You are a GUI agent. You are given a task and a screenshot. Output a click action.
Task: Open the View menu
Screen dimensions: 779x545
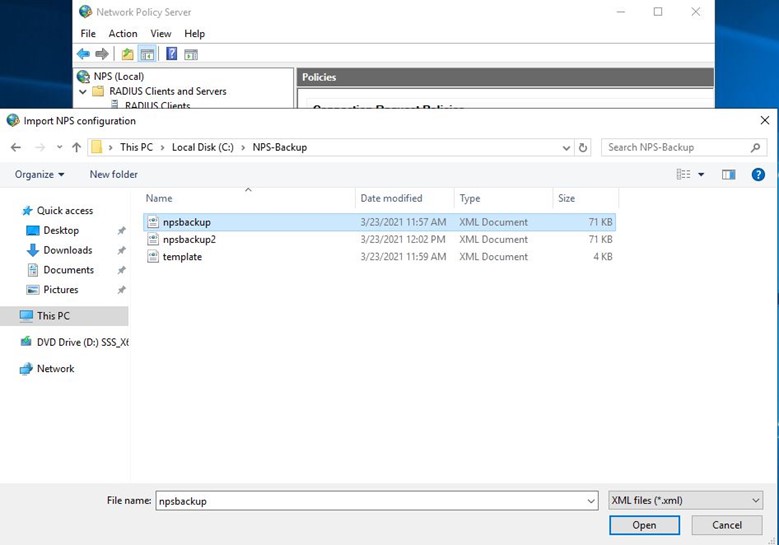point(160,33)
